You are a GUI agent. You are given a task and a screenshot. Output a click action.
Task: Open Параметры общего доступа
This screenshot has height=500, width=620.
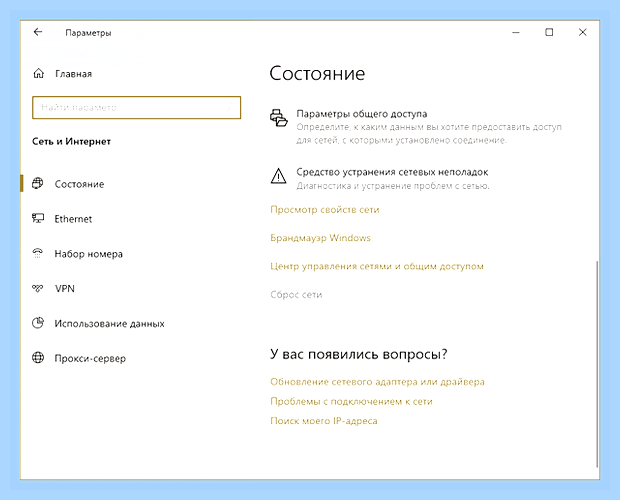(362, 114)
